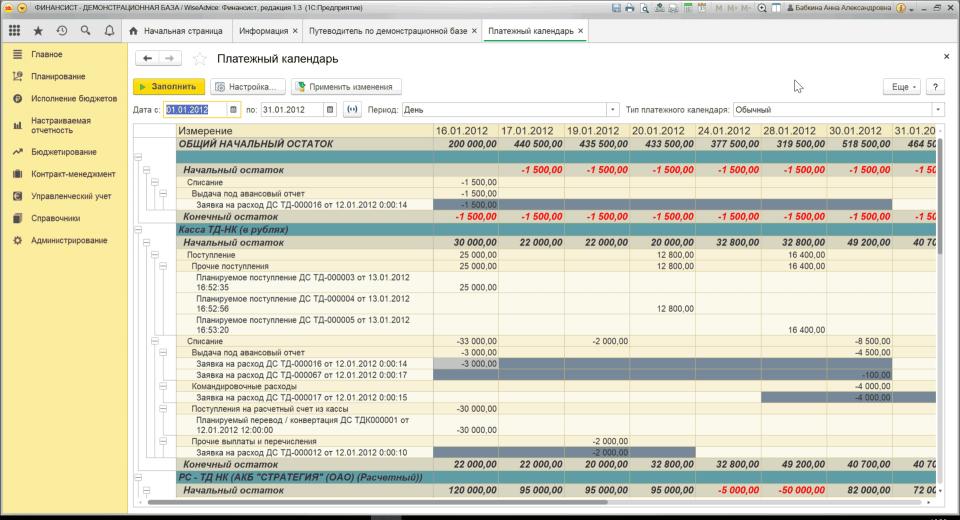Click the zoom magnifier-plus icon in title bar

762,8
